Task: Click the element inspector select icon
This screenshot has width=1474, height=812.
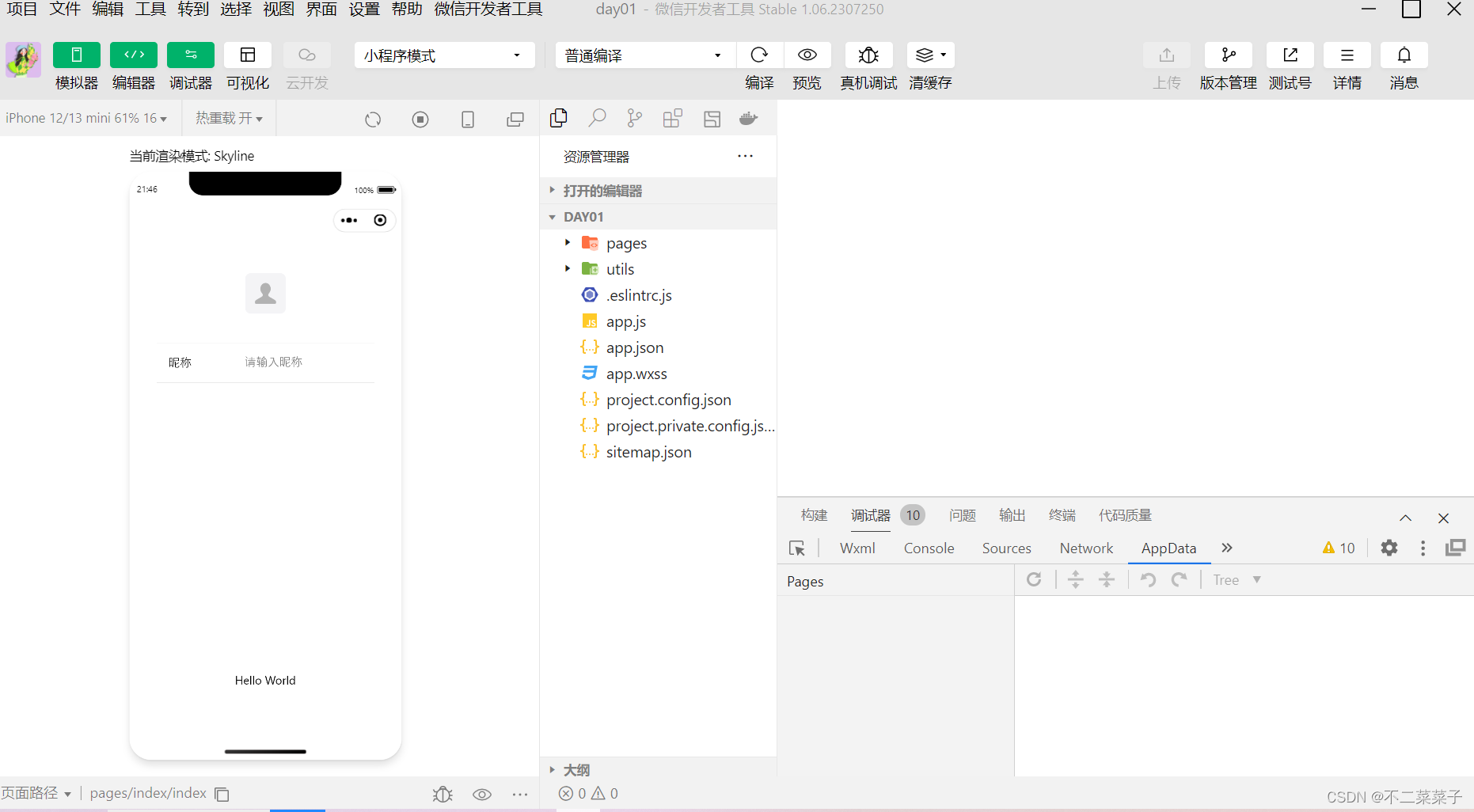Action: [x=797, y=548]
